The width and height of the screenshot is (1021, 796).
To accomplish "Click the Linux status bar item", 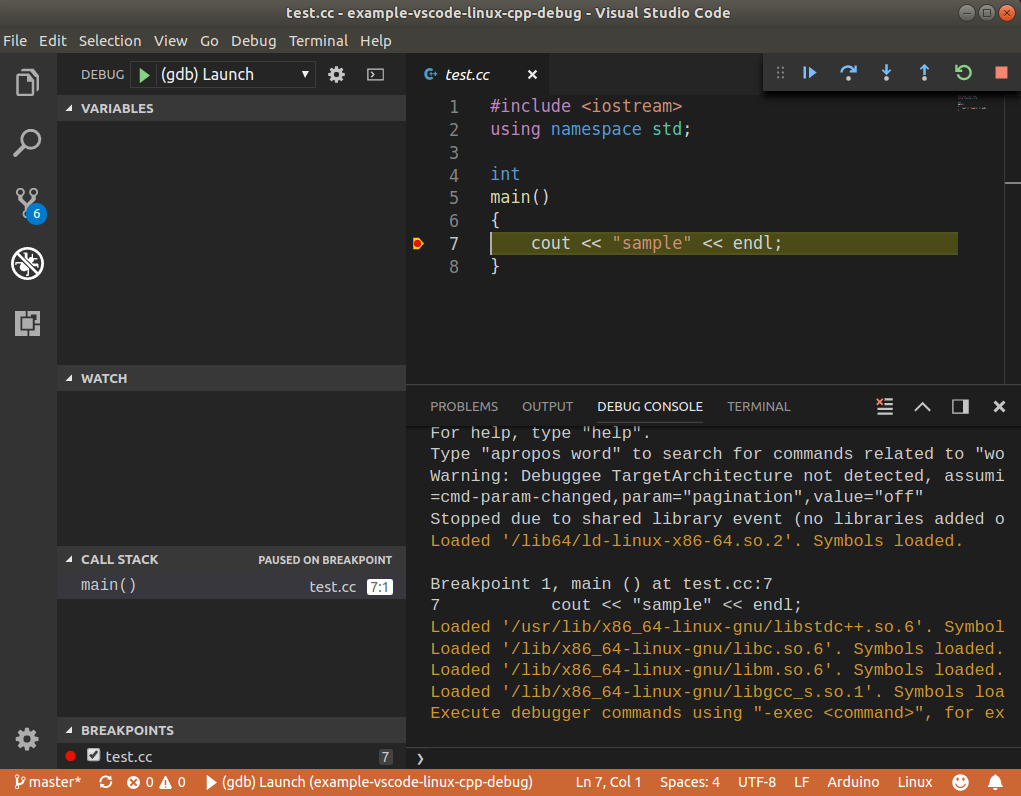I will (x=915, y=782).
